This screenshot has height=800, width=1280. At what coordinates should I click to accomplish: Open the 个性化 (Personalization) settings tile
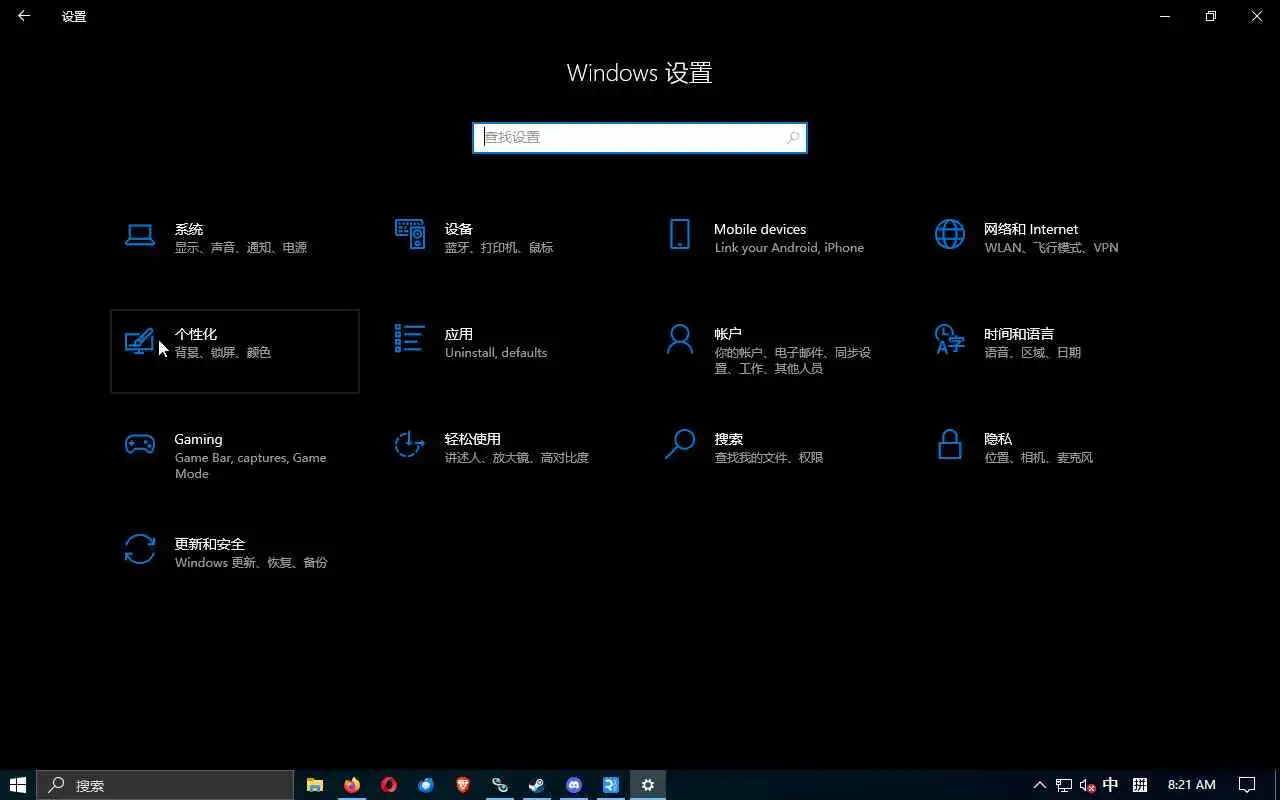[x=234, y=351]
